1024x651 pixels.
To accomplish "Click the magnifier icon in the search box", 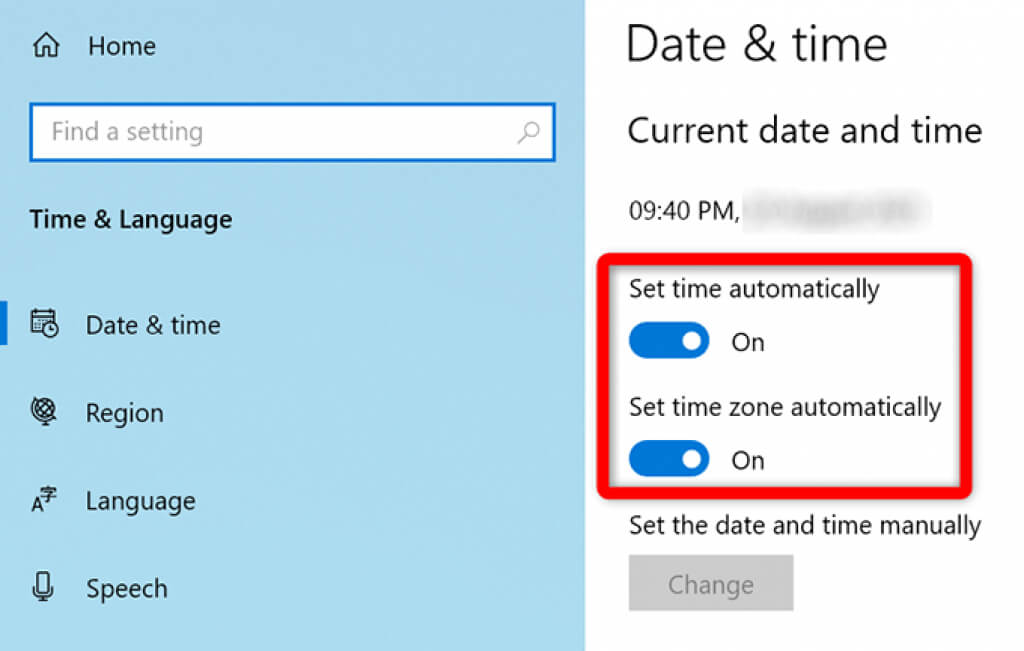I will click(528, 132).
